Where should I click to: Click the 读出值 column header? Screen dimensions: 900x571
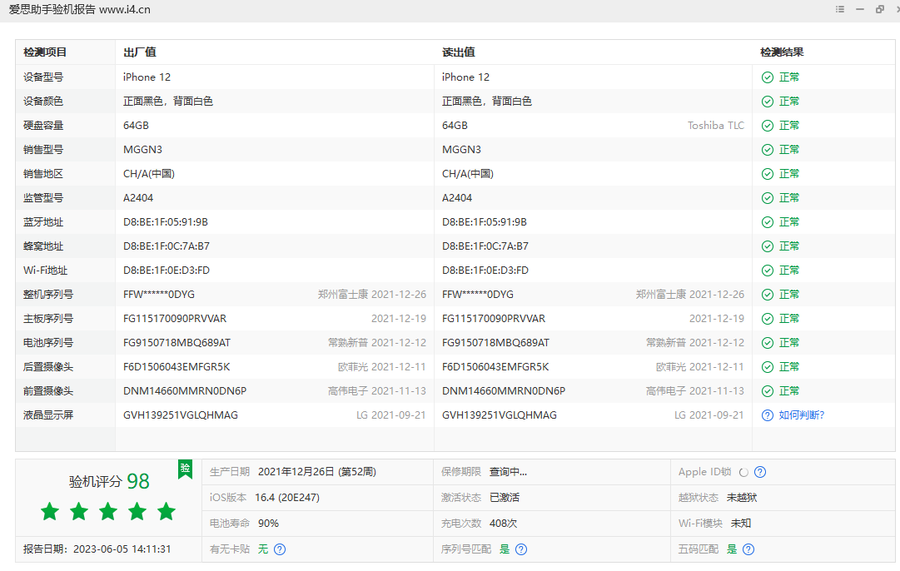click(458, 52)
